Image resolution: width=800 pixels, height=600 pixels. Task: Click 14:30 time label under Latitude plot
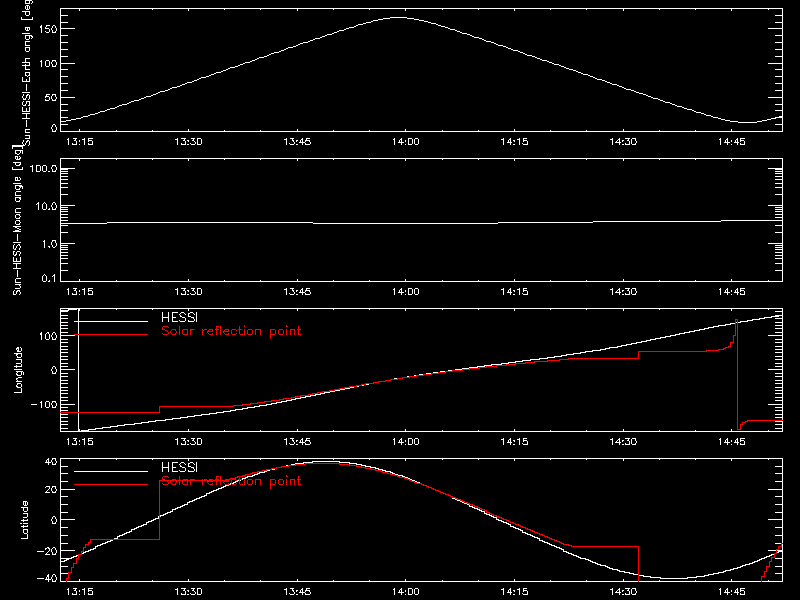click(623, 591)
